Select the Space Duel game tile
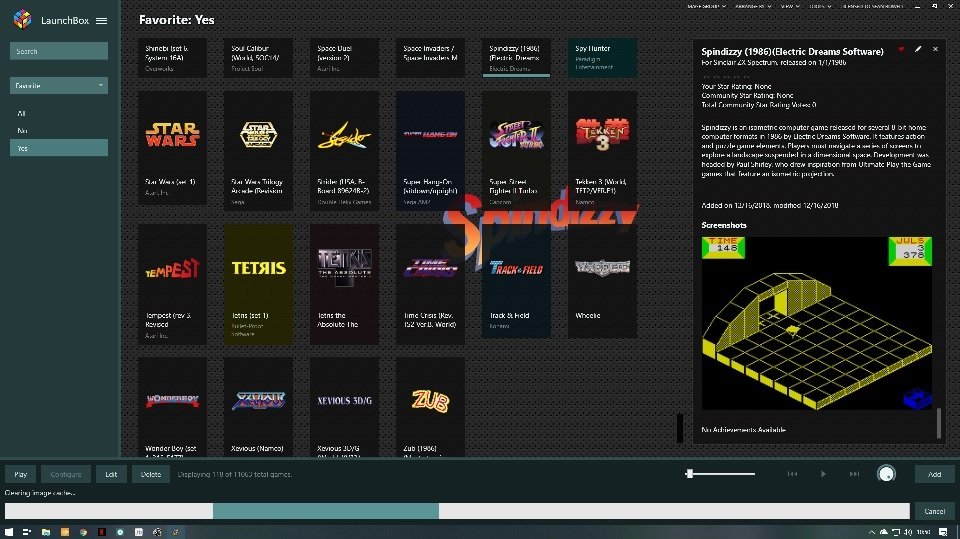This screenshot has height=539, width=960. [x=344, y=58]
